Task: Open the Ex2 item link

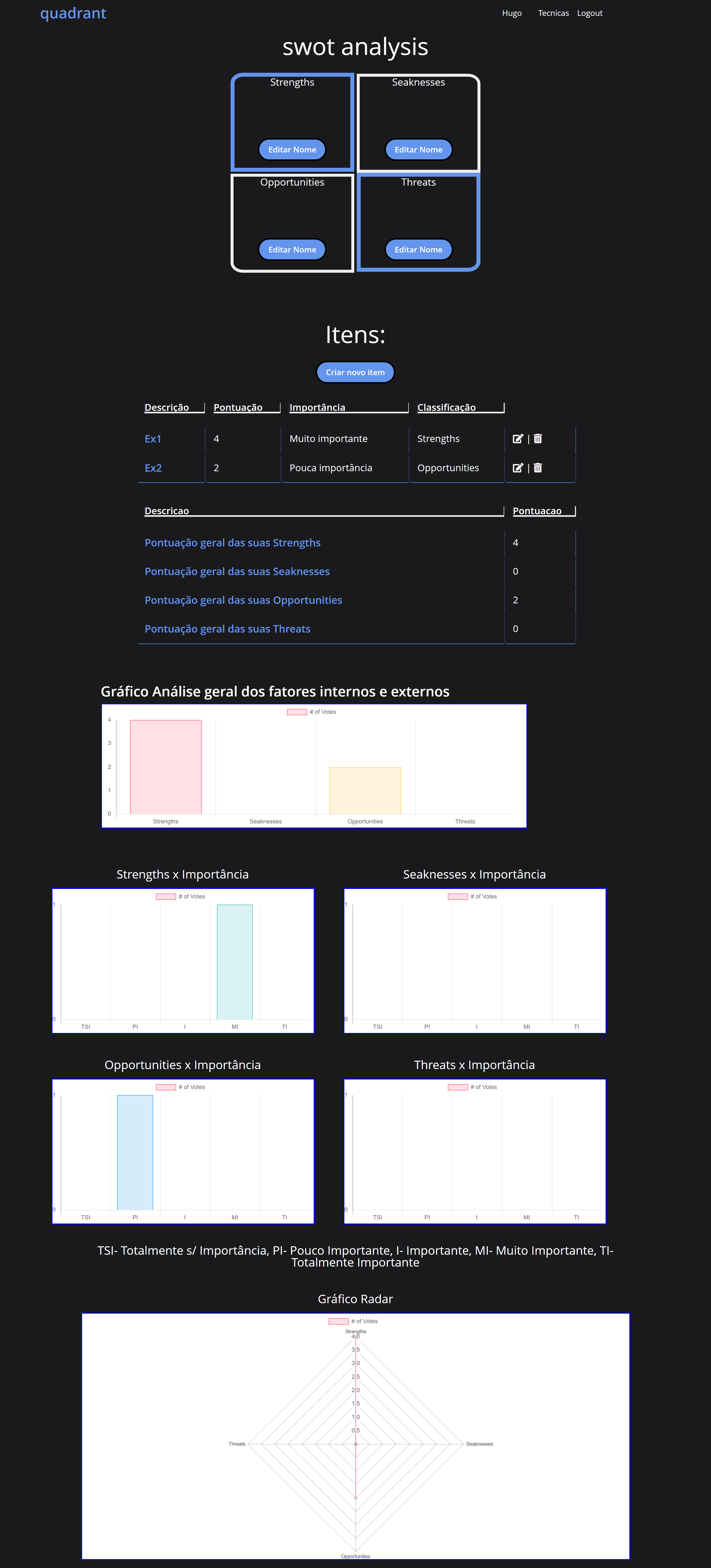Action: (153, 468)
